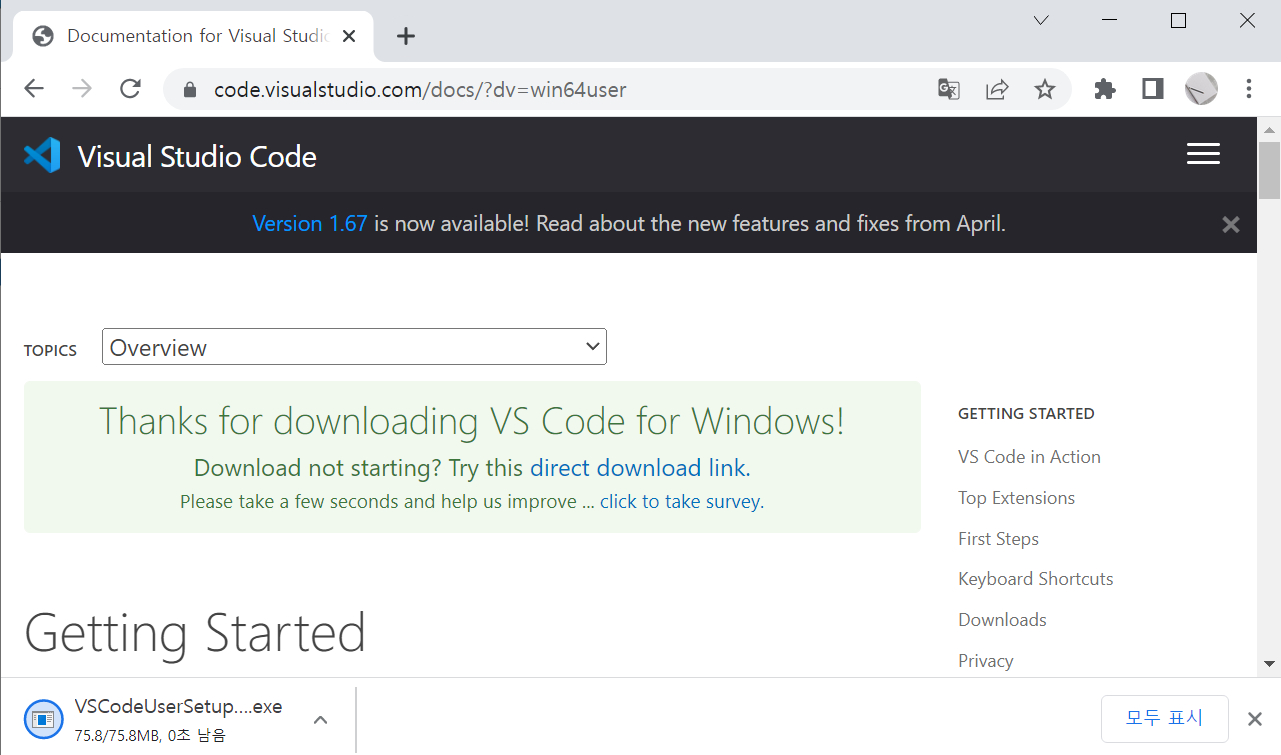Click the Visual Studio Code logo icon
The image size is (1281, 755).
coord(42,155)
